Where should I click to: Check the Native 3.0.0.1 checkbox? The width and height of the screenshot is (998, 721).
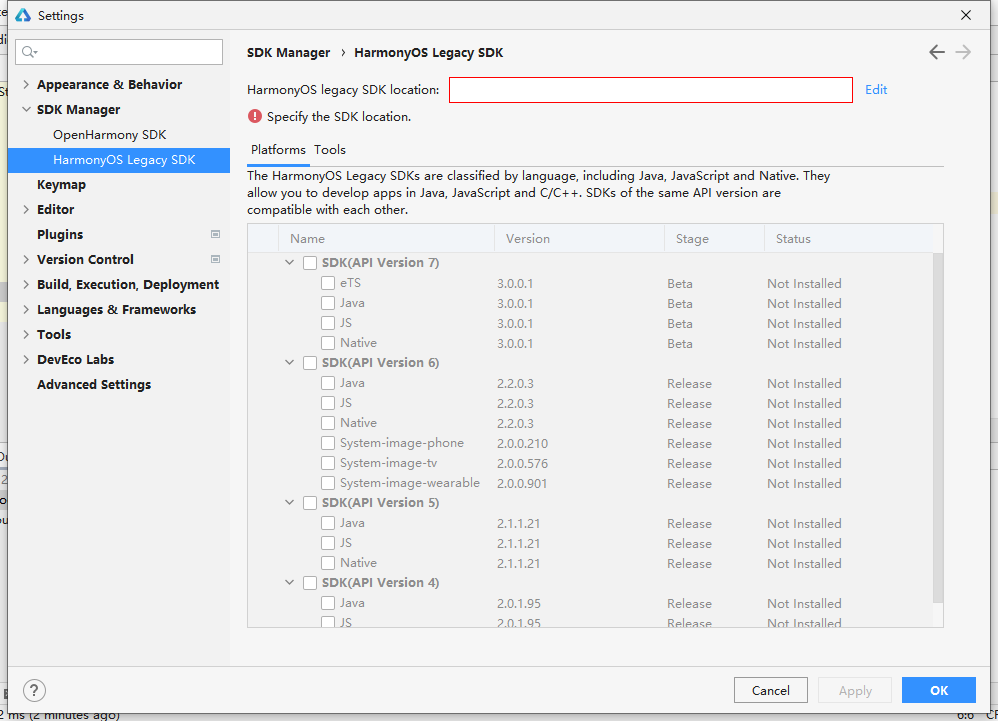(x=328, y=343)
